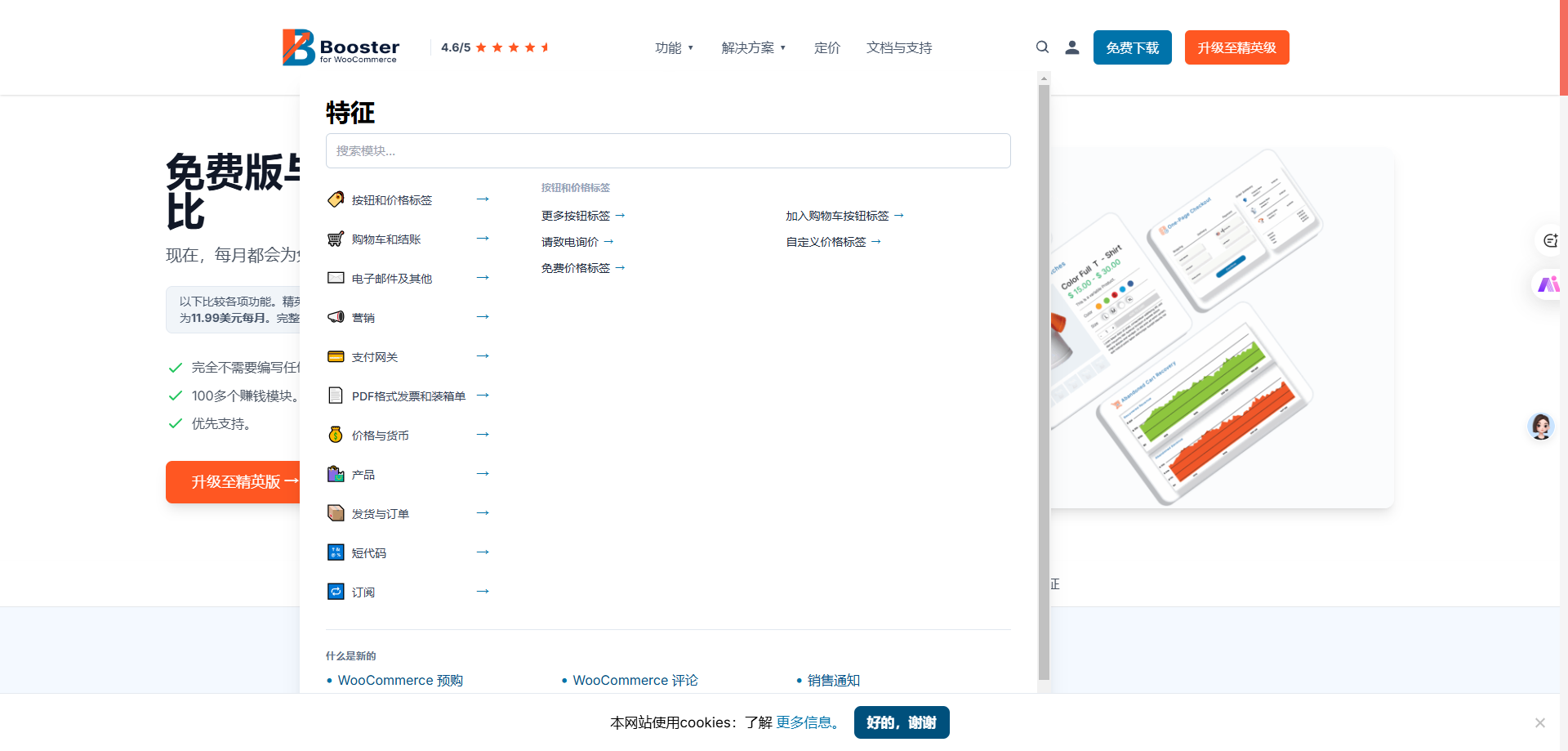Open the 更多按钮标签 link
The width and height of the screenshot is (1568, 751).
pos(582,216)
